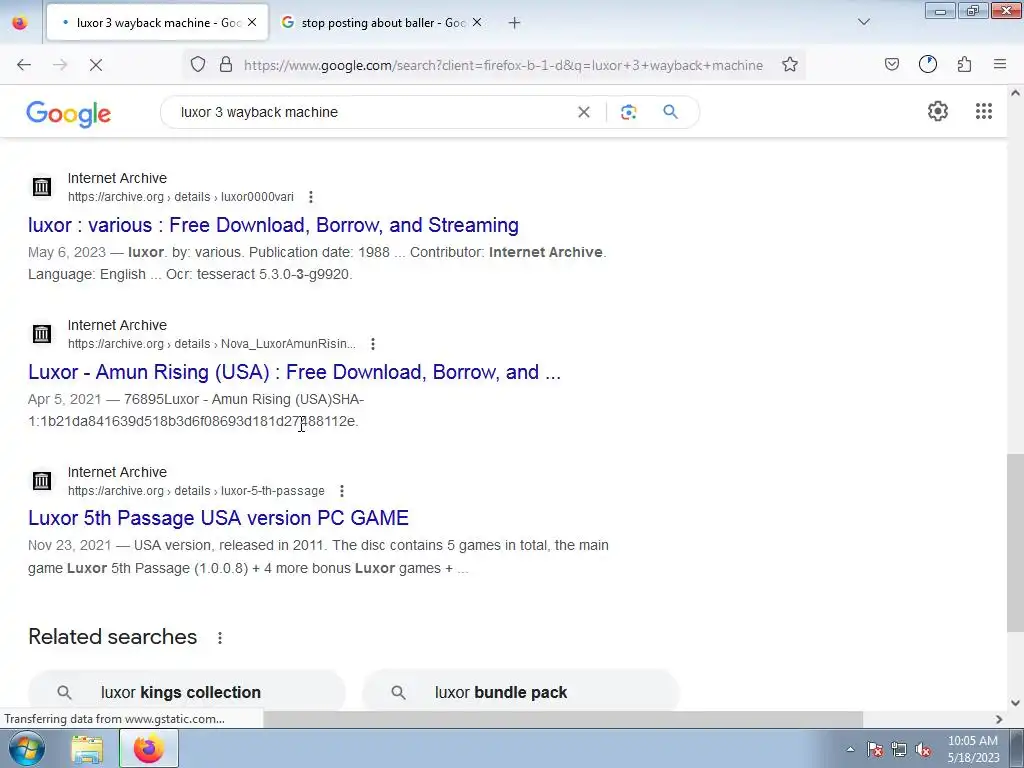The width and height of the screenshot is (1024, 768).
Task: Click horizontal scrollbar right arrow
Action: tap(999, 719)
